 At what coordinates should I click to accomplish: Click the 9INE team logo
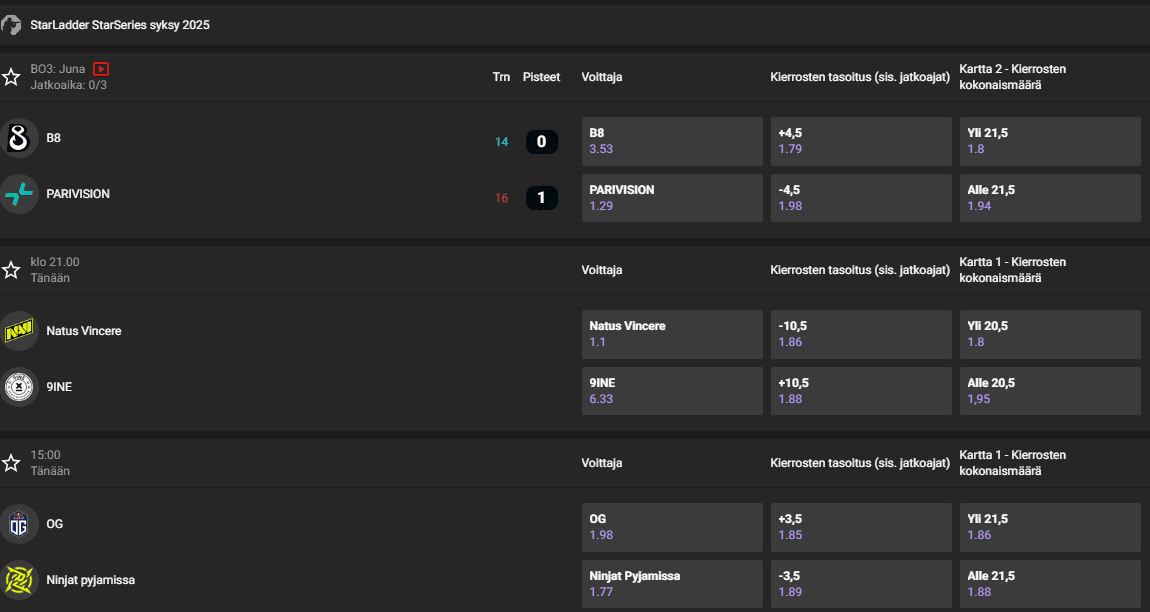click(19, 387)
